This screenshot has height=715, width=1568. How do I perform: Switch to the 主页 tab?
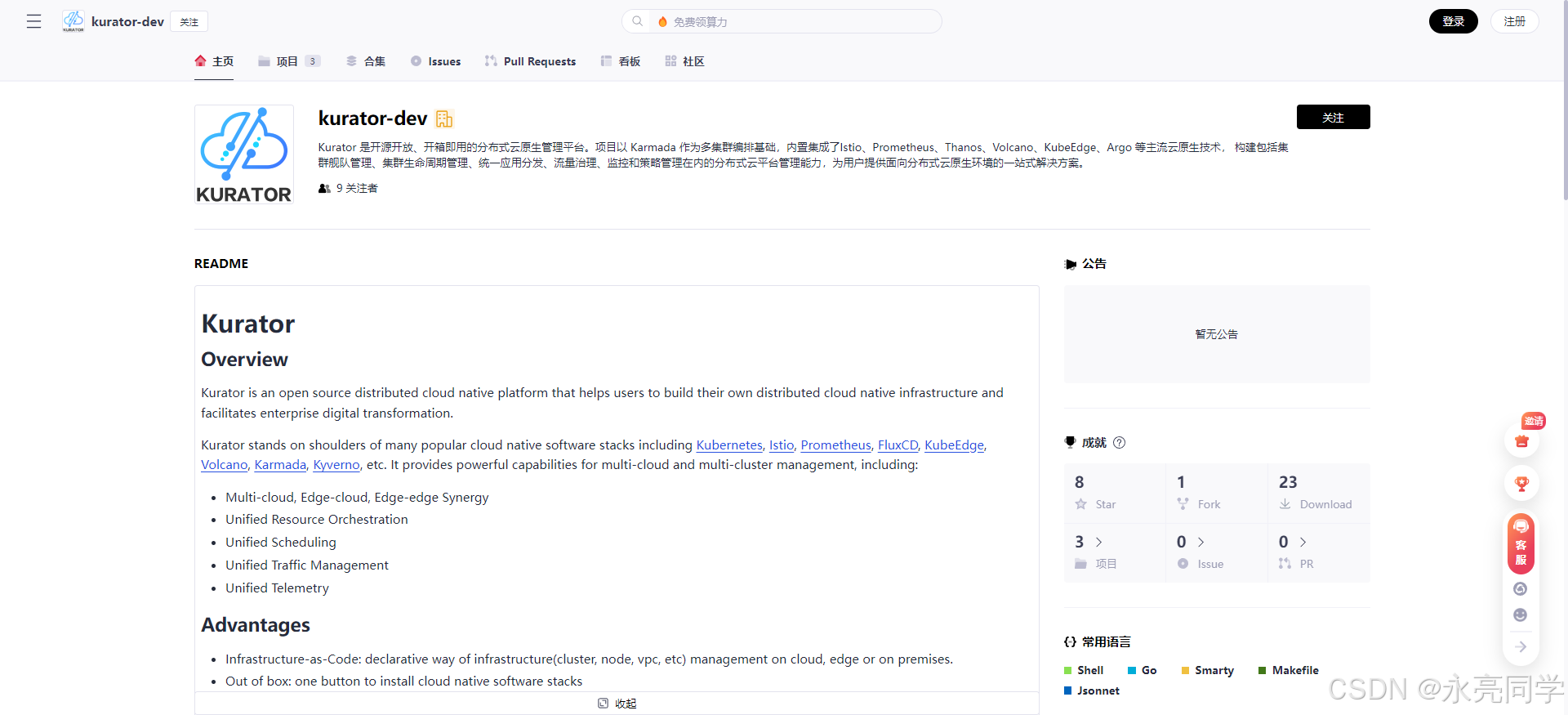point(214,61)
